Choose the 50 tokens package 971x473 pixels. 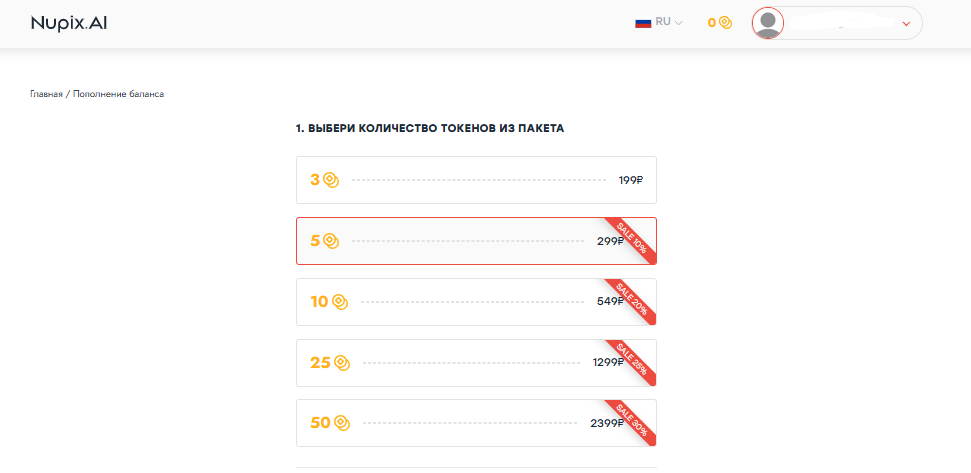[476, 423]
